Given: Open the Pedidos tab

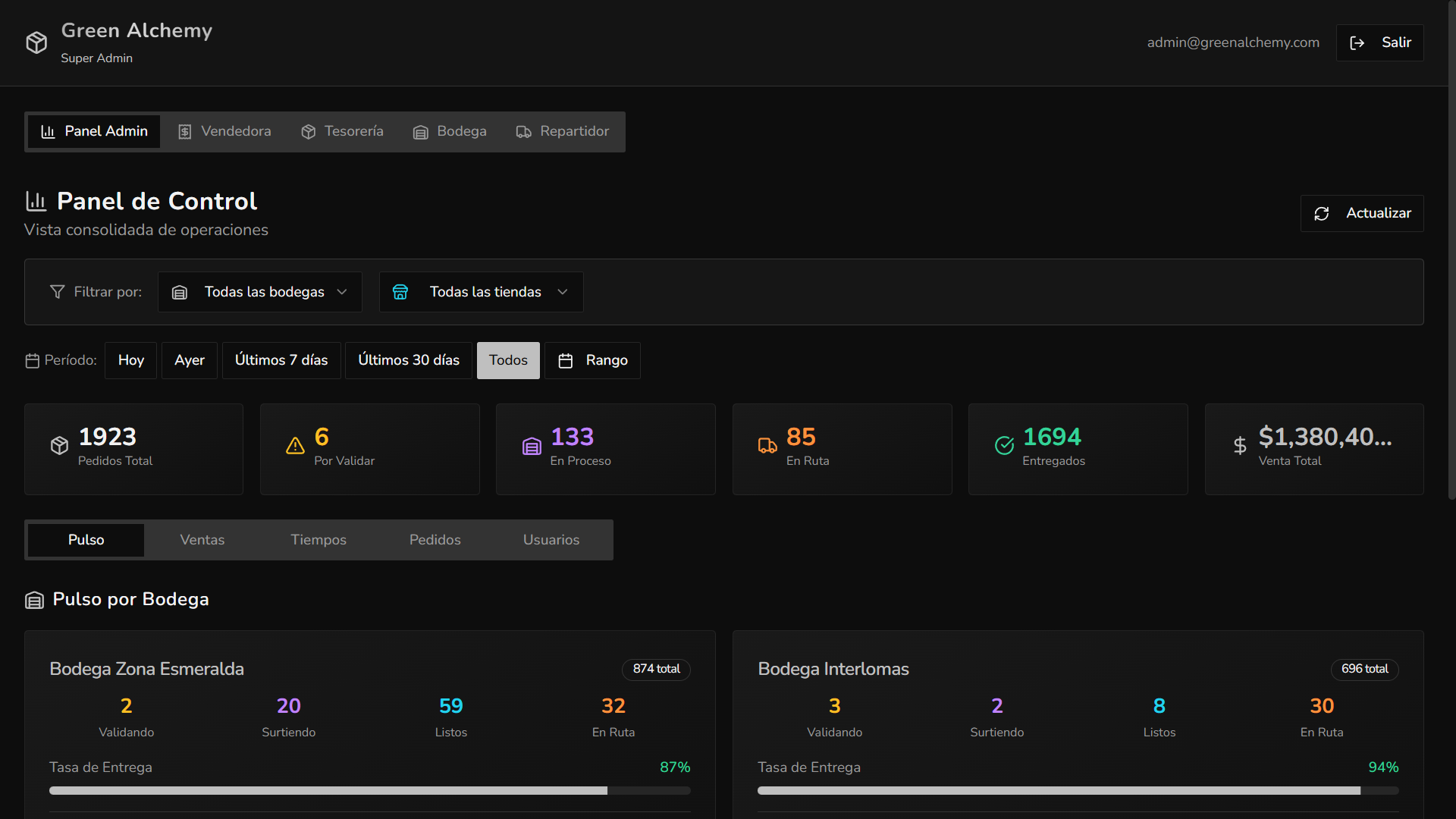Looking at the screenshot, I should click(x=435, y=540).
